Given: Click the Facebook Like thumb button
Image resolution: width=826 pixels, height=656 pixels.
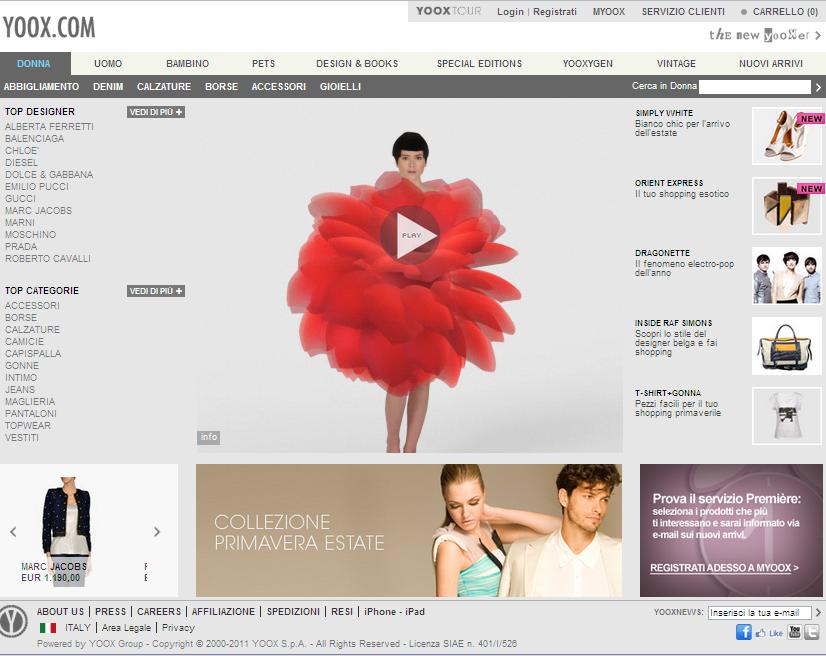Looking at the screenshot, I should tap(769, 633).
